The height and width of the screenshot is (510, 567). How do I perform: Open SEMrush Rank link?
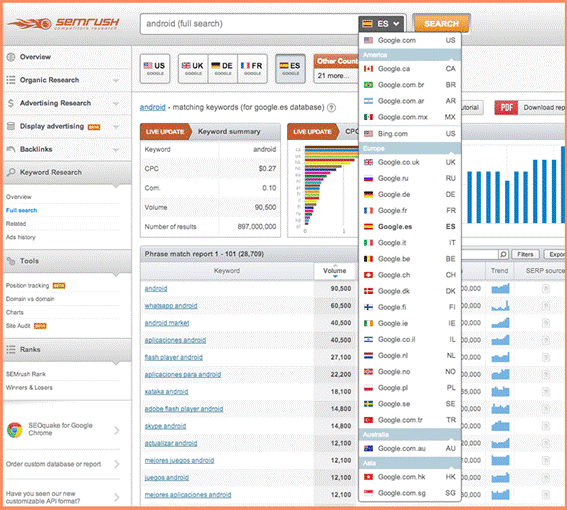[x=26, y=374]
